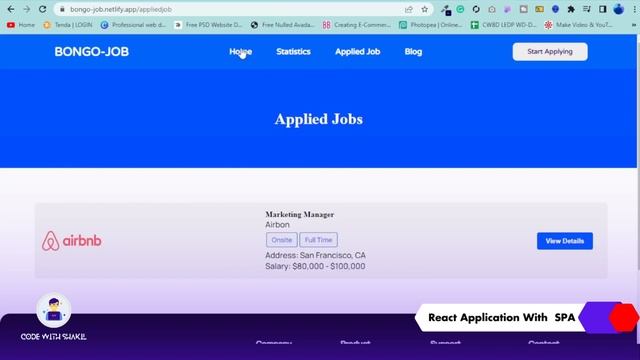Screen dimensions: 640x360
Task: Click the blue shield extension icon
Action: [555, 9]
